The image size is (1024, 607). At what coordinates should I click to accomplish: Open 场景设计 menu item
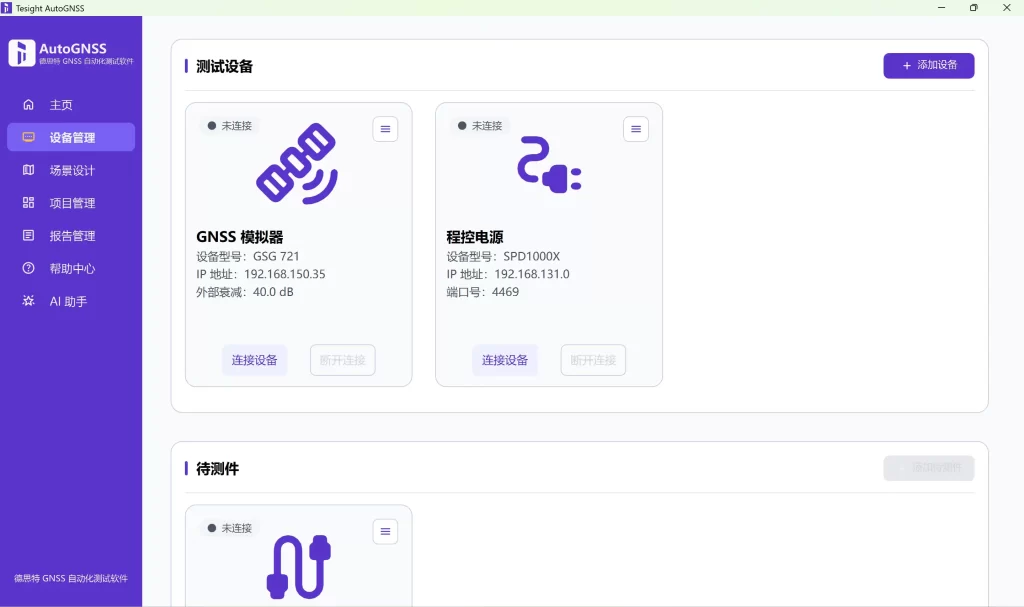71,170
